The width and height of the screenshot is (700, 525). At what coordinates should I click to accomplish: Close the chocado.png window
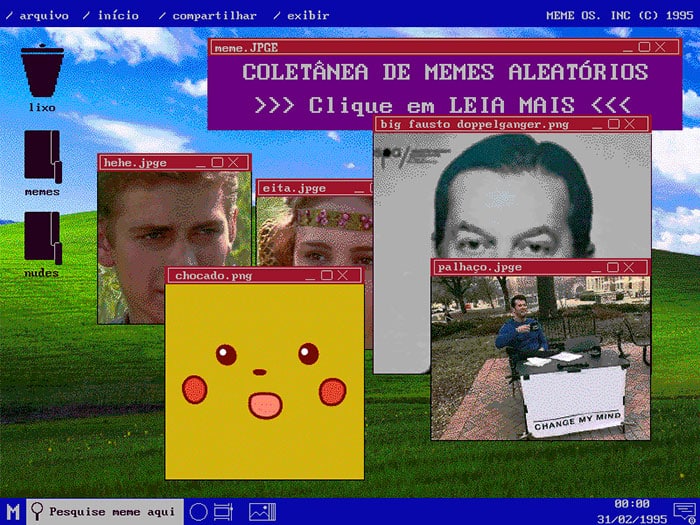pos(342,275)
